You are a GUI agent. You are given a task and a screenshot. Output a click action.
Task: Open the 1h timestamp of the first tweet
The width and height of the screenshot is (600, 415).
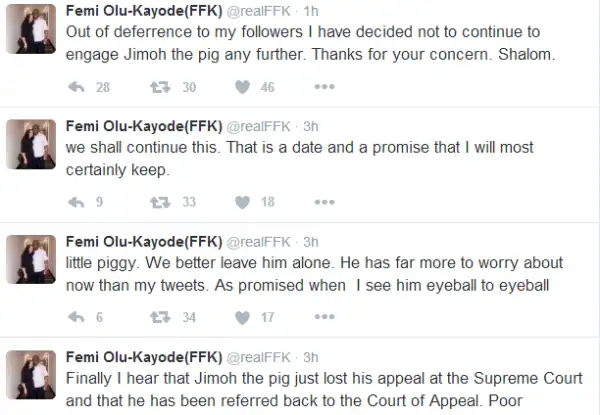[x=310, y=10]
